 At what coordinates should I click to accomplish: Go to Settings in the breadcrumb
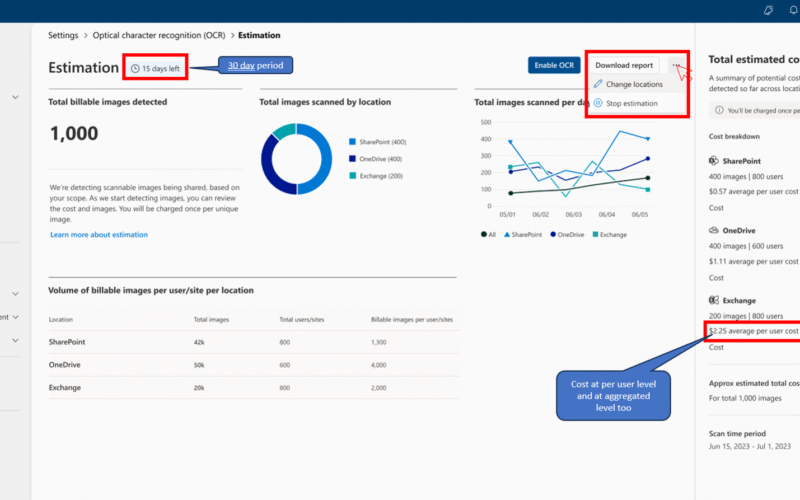click(x=63, y=35)
